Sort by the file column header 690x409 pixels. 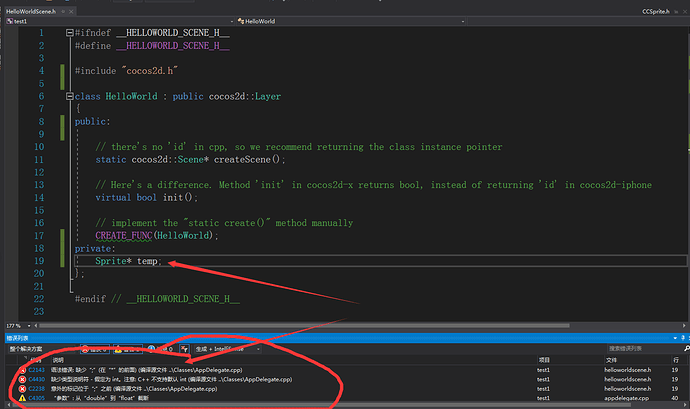tap(611, 360)
